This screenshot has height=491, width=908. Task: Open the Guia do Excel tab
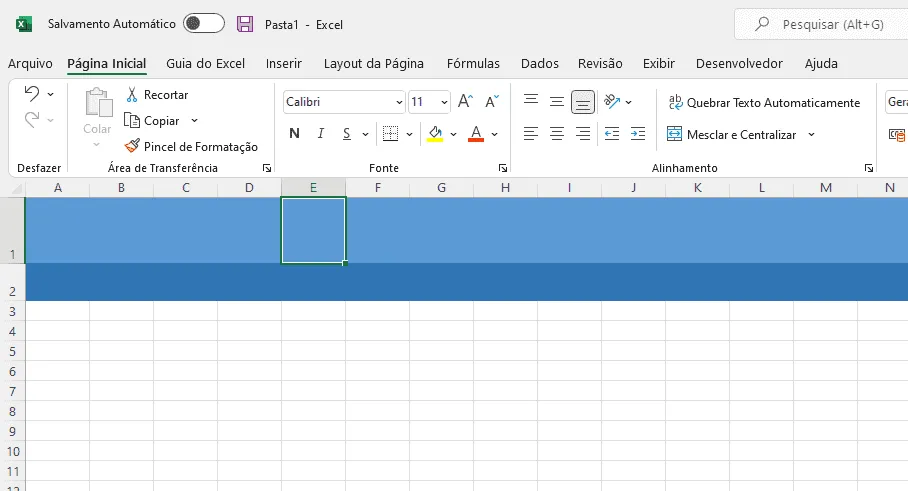tap(206, 64)
